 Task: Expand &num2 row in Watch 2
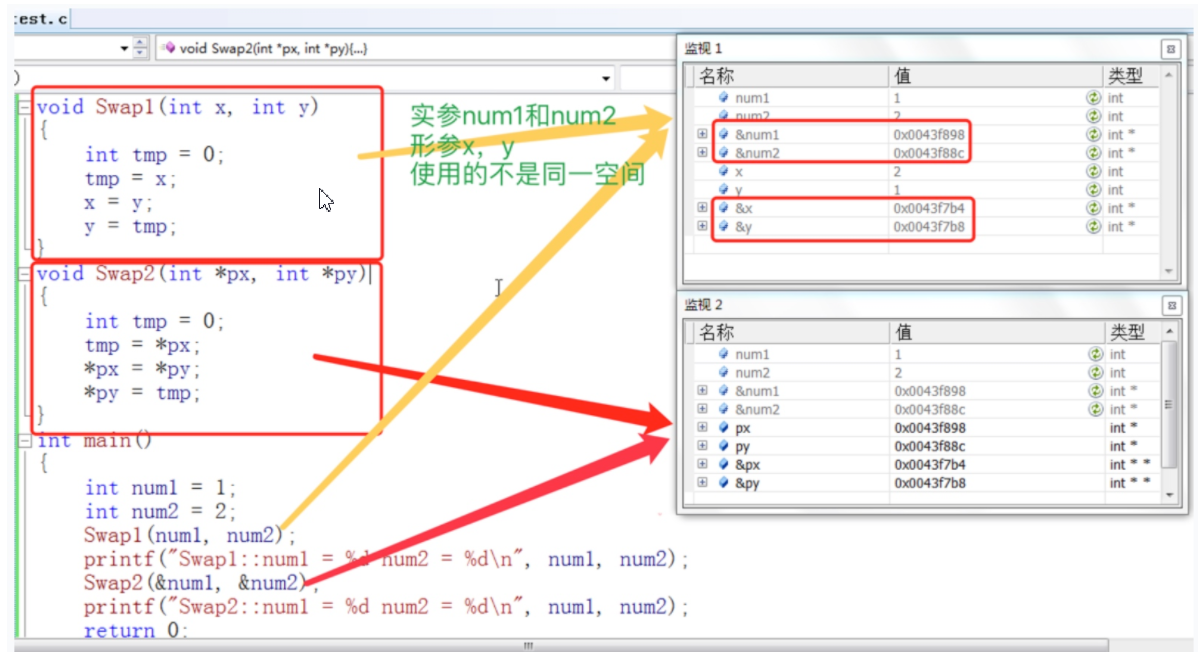pos(702,409)
